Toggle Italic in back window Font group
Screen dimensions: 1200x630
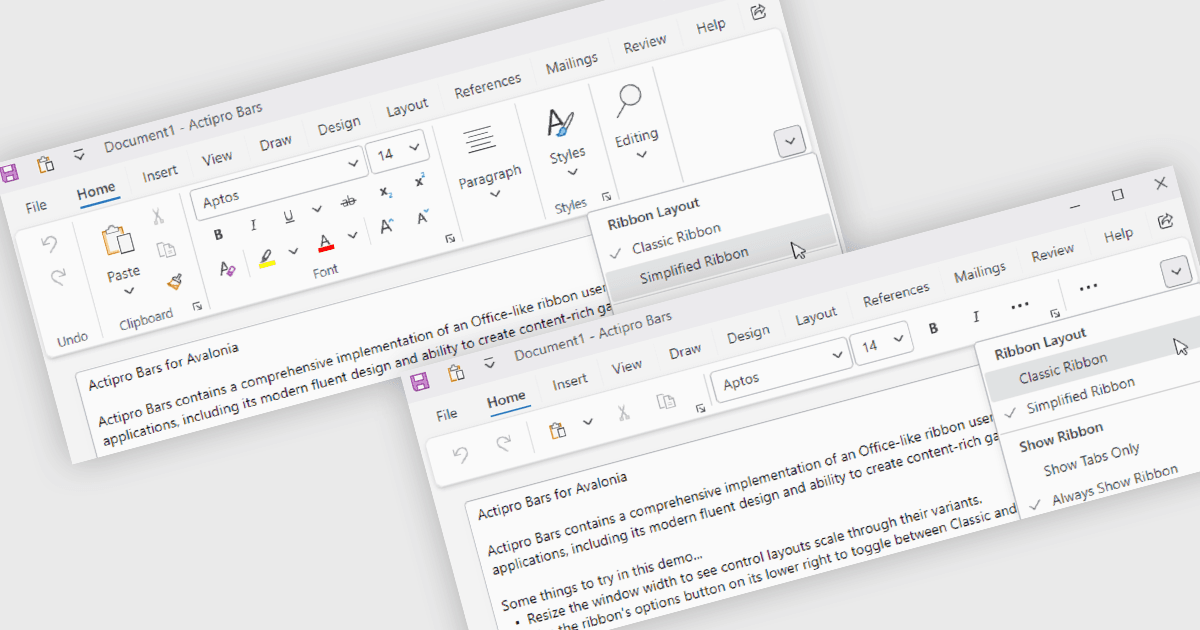(x=253, y=225)
